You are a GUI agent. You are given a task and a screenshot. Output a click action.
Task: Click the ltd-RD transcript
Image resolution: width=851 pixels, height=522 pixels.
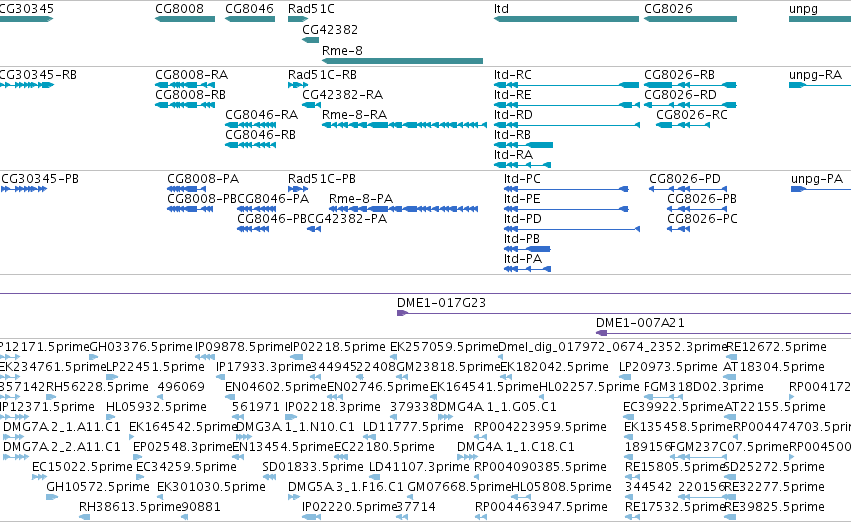pos(567,125)
